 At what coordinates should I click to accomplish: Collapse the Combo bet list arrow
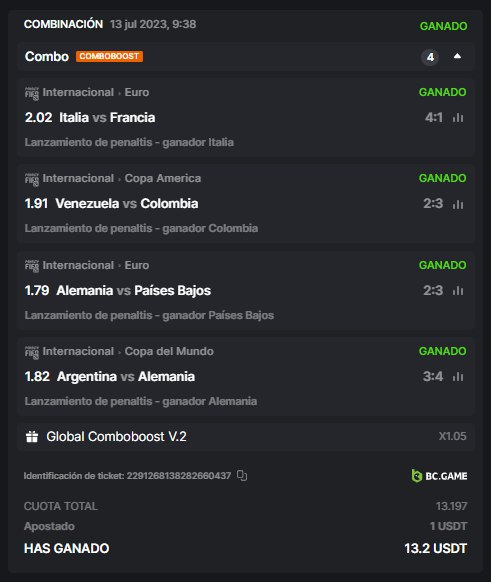point(457,56)
